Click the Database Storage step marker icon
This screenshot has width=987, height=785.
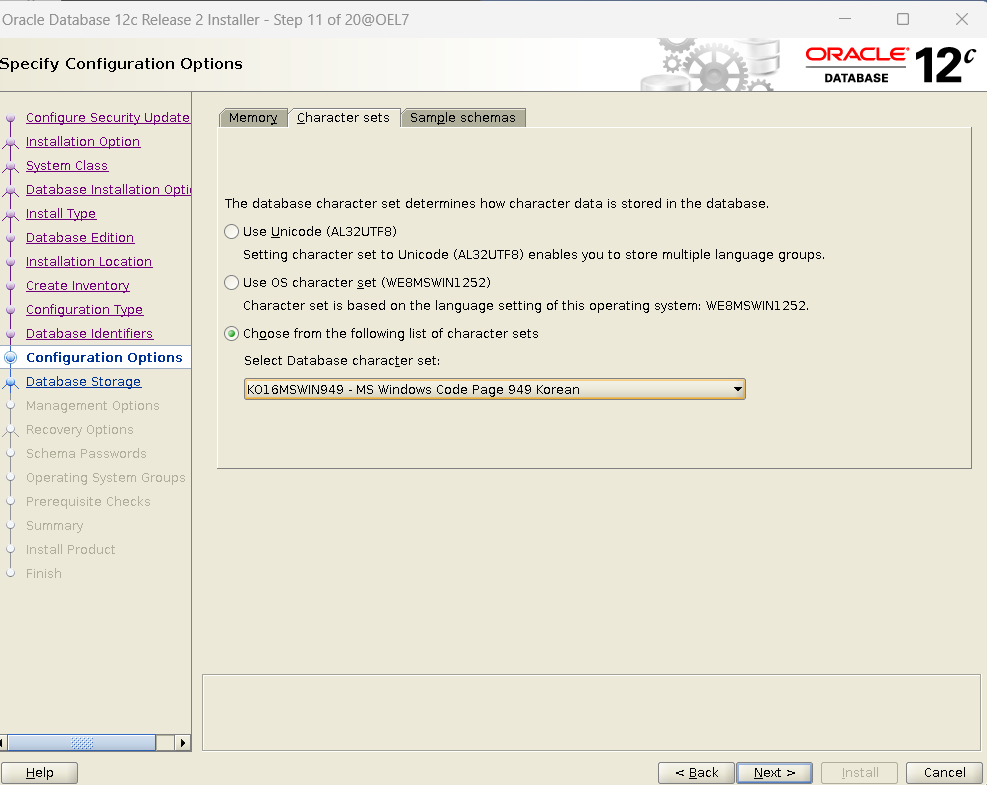[11, 381]
